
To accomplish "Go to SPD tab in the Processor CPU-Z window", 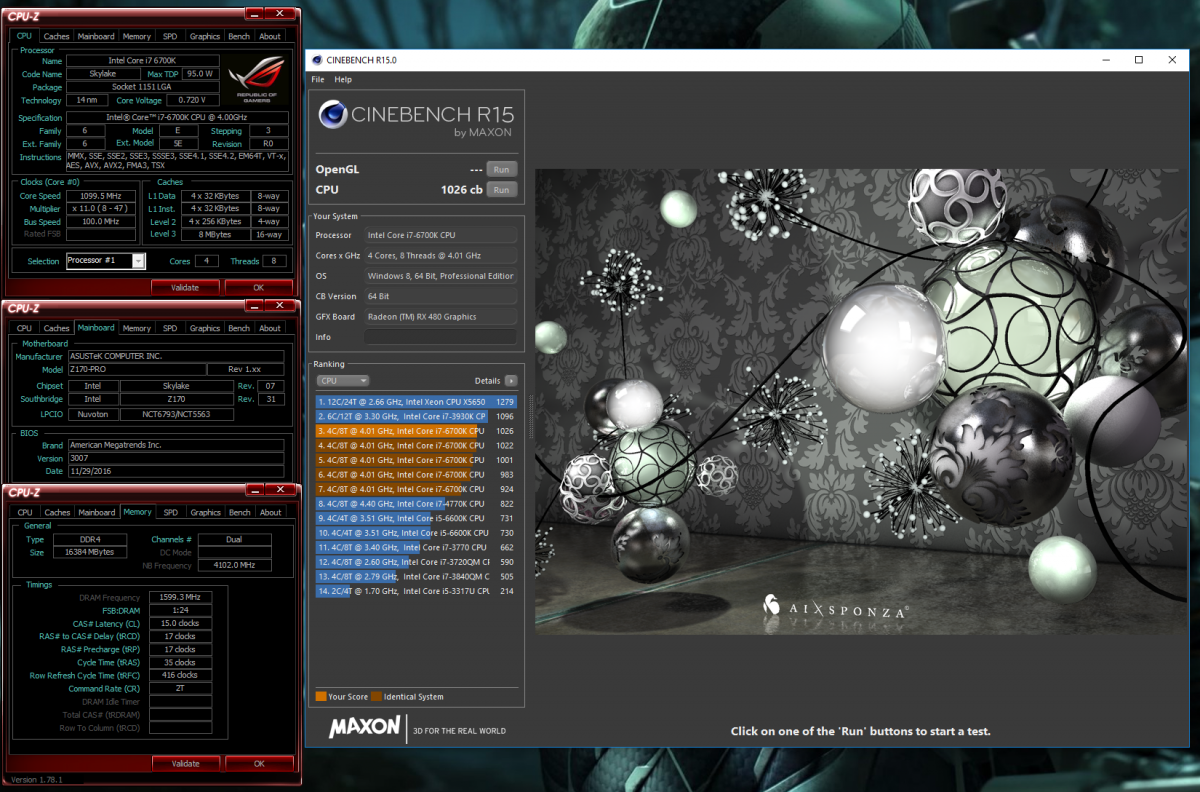I will tap(170, 36).
